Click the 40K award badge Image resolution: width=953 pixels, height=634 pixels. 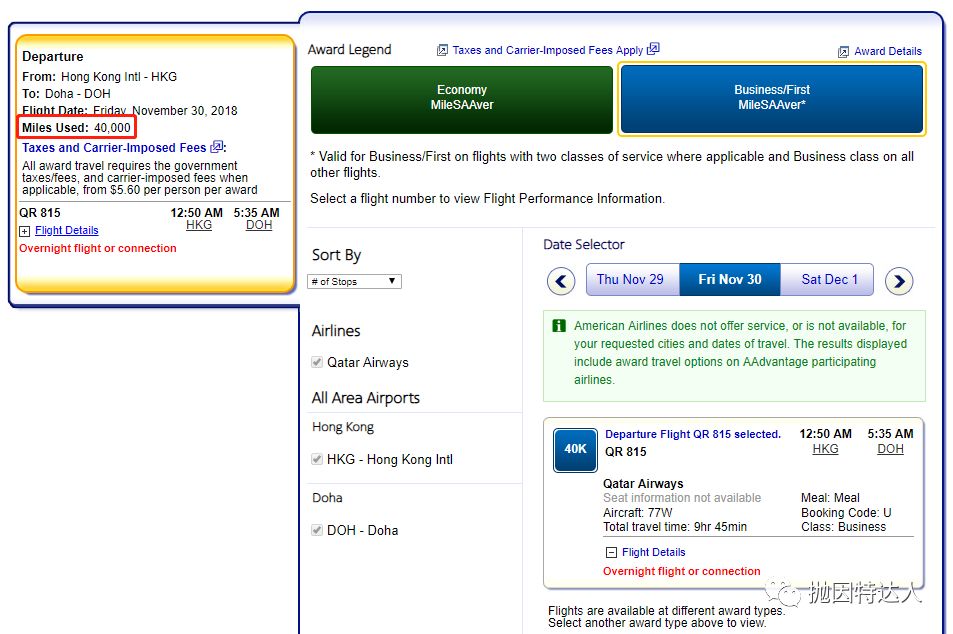coord(575,449)
